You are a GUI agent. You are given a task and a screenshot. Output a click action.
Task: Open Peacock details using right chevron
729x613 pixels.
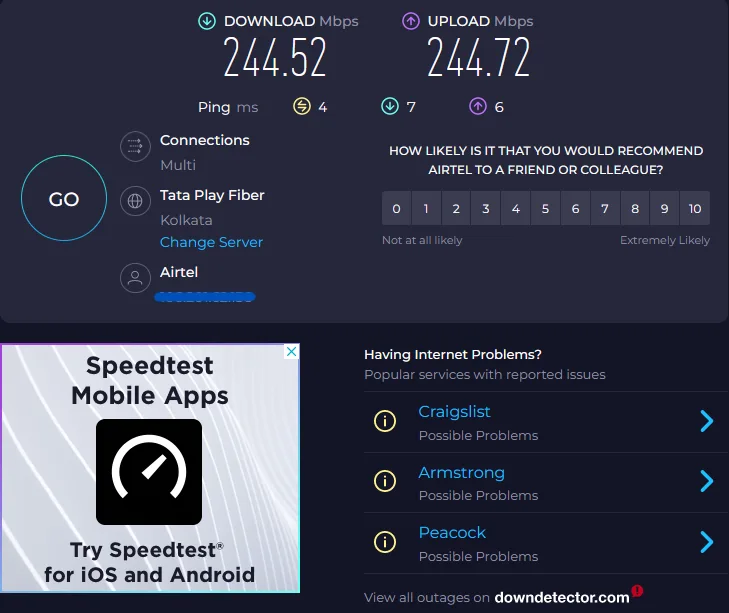pyautogui.click(x=707, y=542)
